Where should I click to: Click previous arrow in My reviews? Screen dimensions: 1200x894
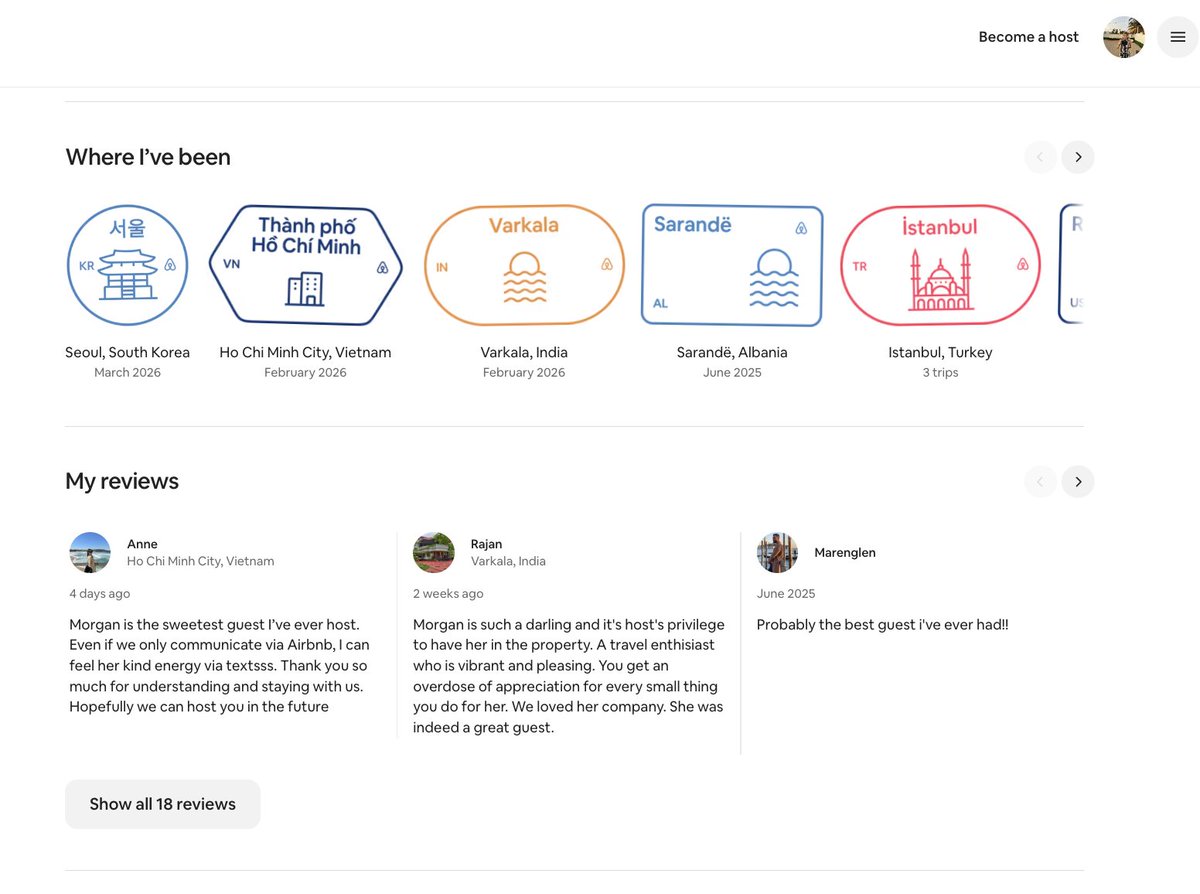pyautogui.click(x=1040, y=482)
